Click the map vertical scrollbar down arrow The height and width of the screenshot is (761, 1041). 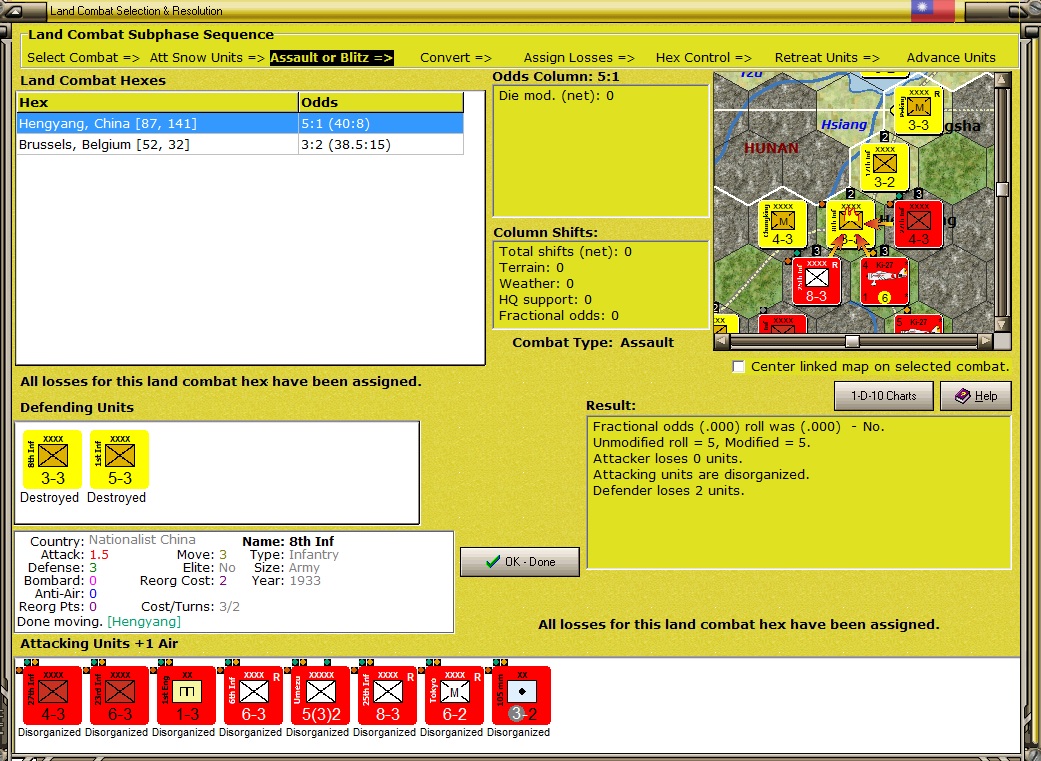tap(1002, 325)
